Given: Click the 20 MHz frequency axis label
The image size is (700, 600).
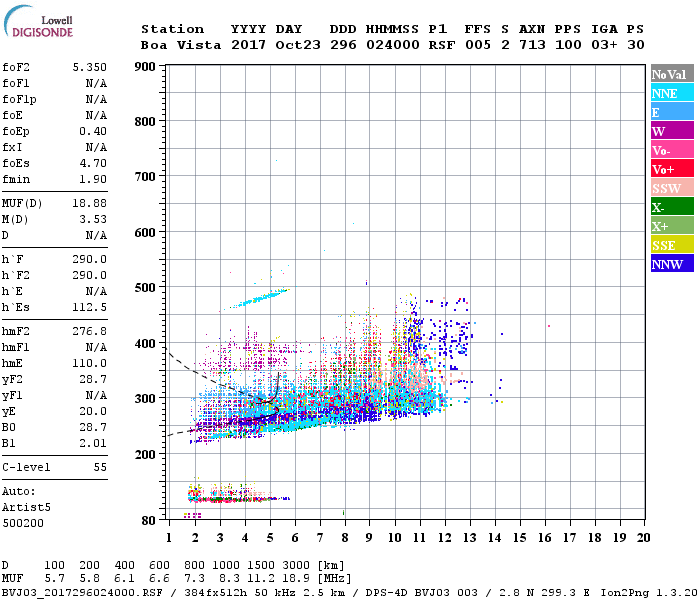Looking at the screenshot, I should [x=643, y=538].
